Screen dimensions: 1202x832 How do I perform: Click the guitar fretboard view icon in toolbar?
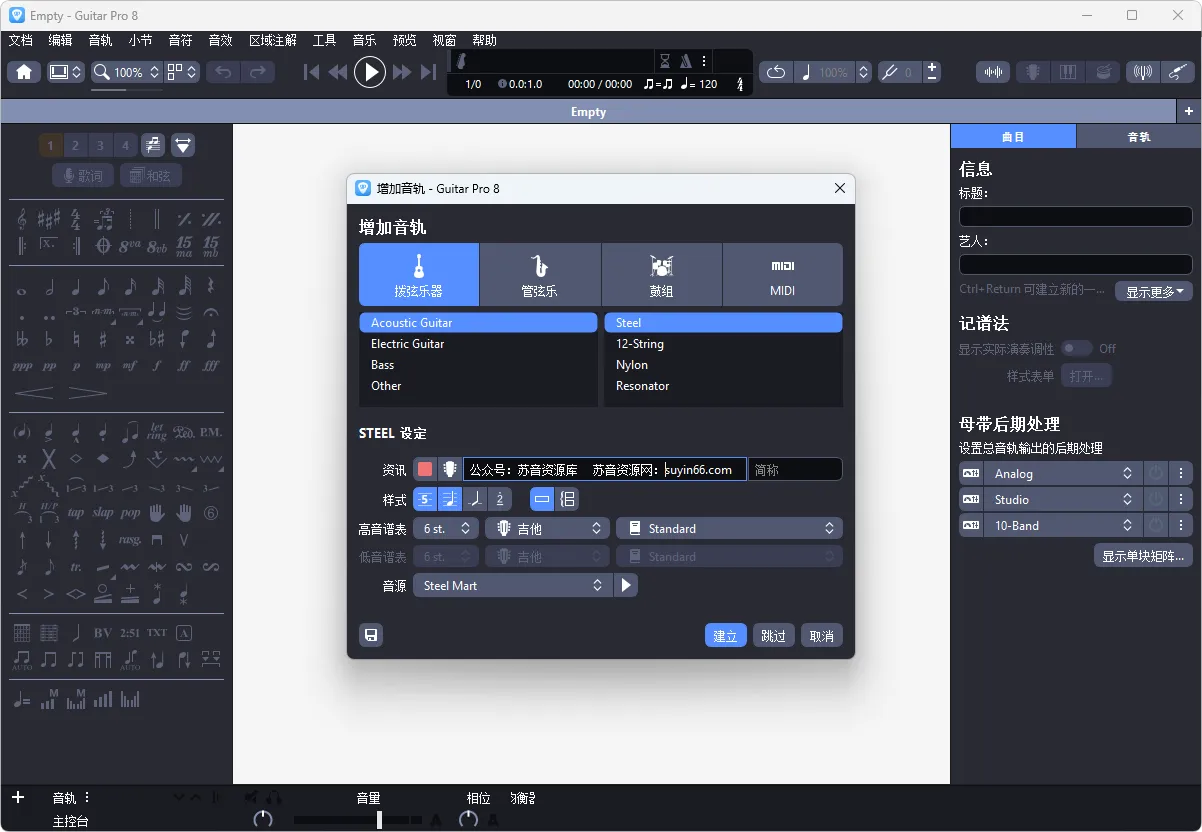pyautogui.click(x=1033, y=71)
